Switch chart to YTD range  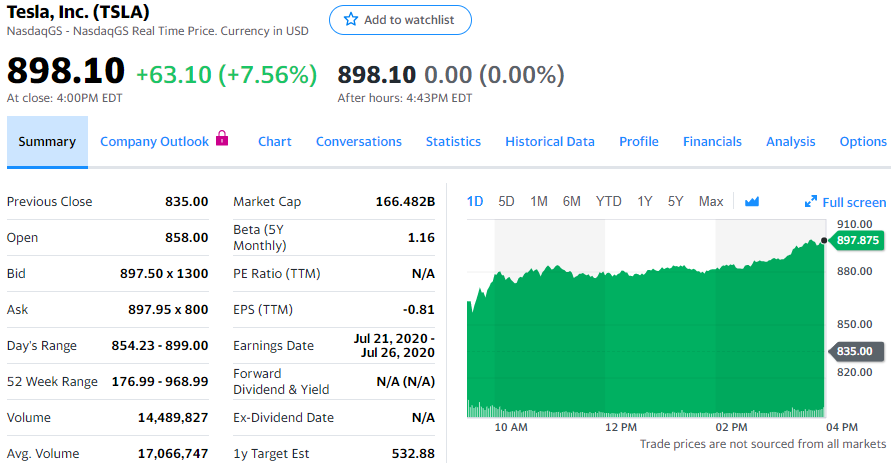608,201
